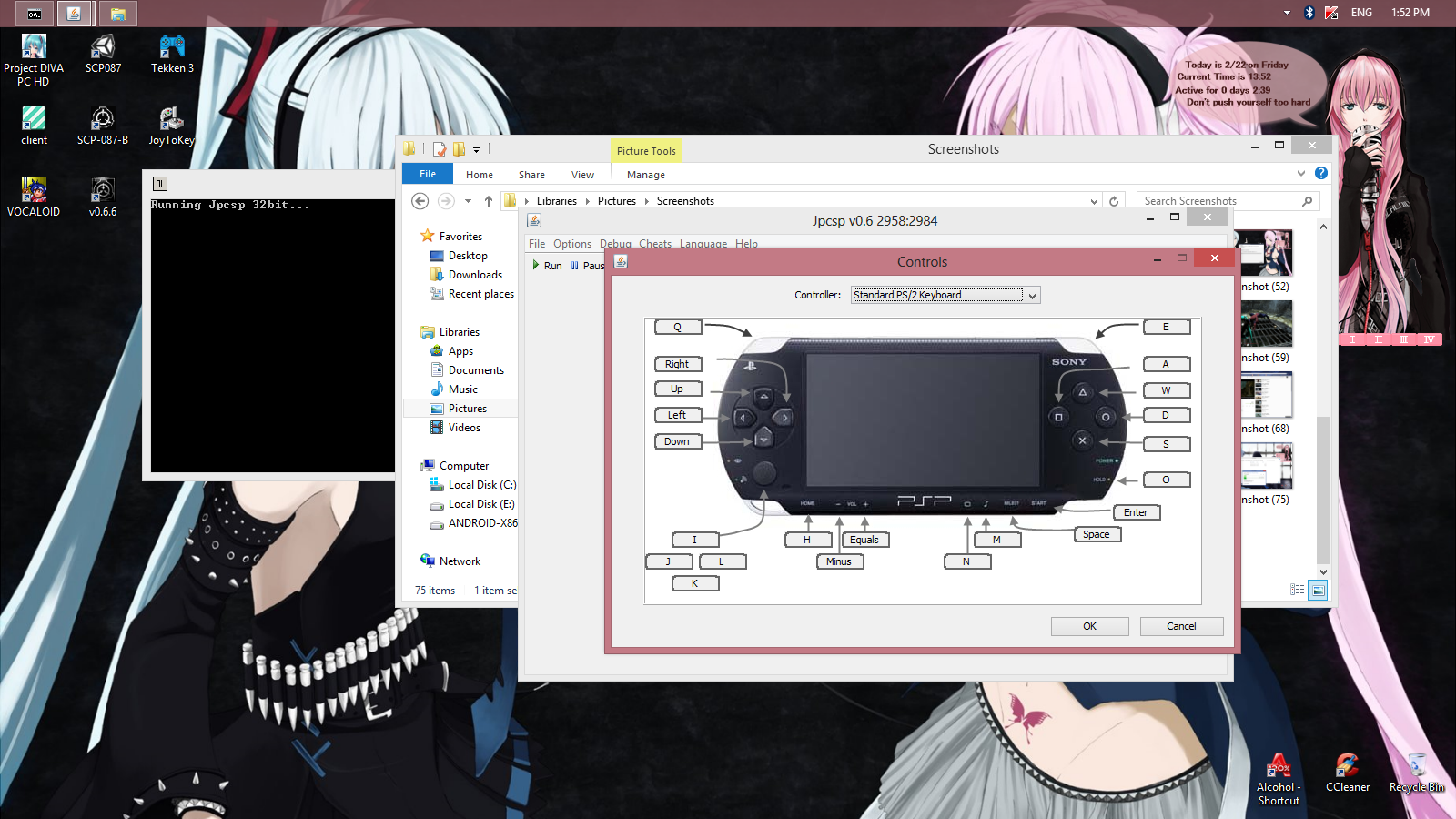Open the Recycle Bin
The height and width of the screenshot is (819, 1456).
coord(1417,773)
